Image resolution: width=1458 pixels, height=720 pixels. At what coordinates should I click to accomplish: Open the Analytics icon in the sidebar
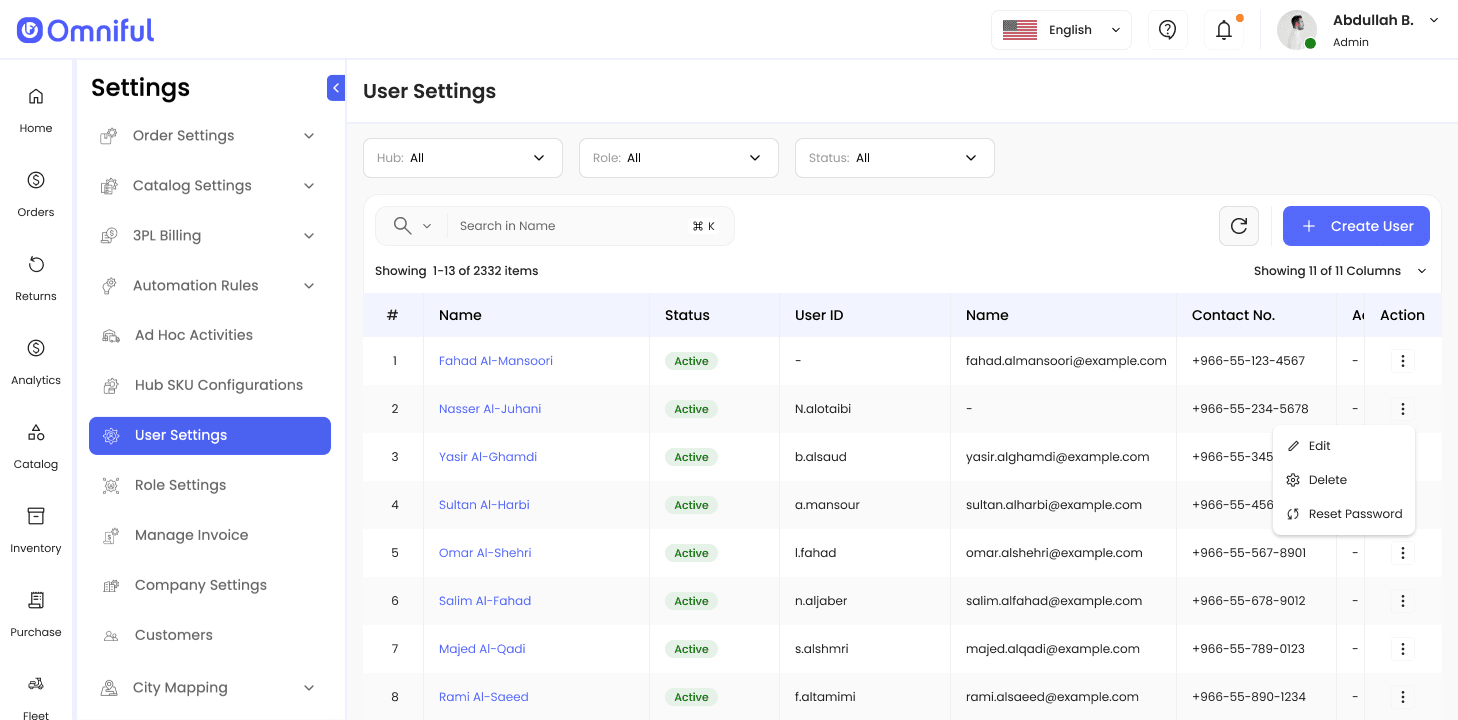tap(36, 360)
